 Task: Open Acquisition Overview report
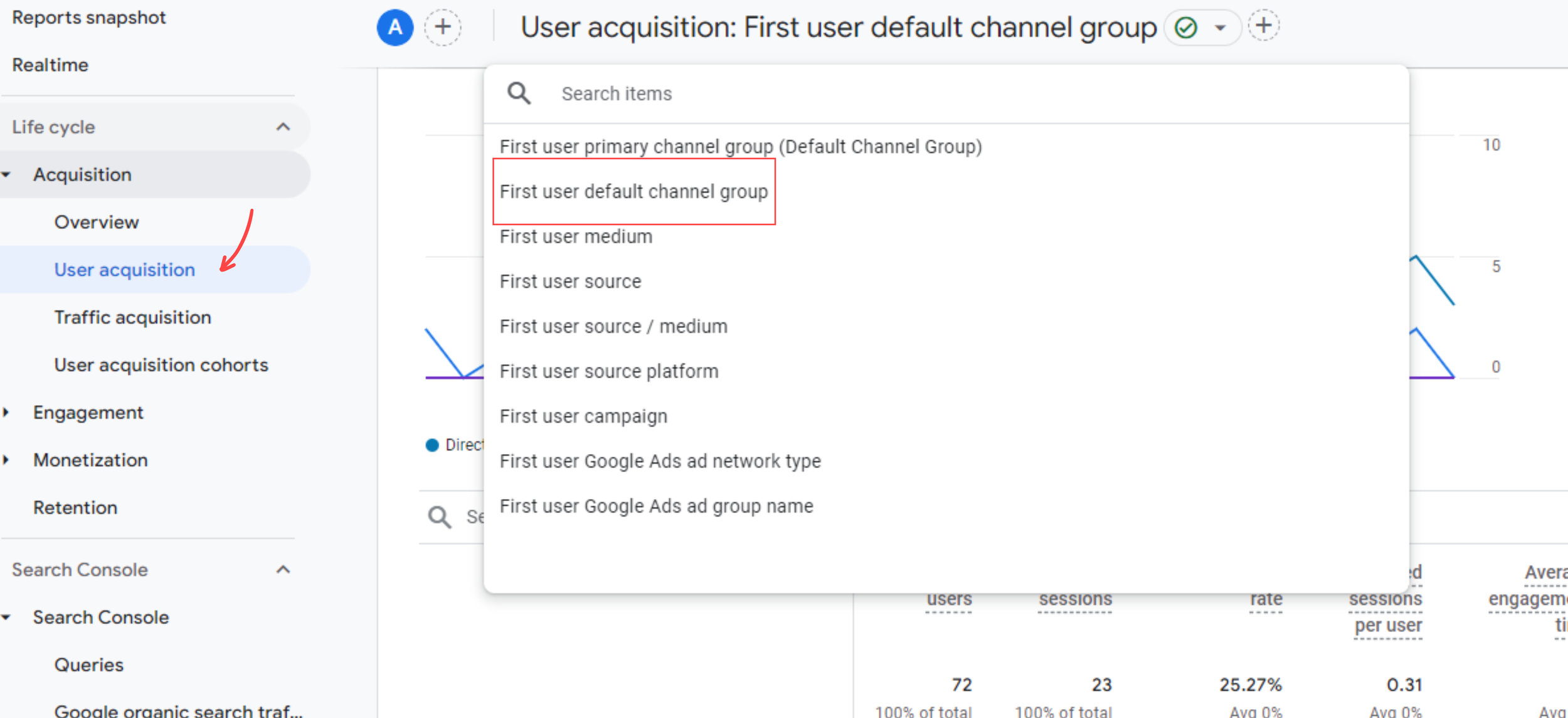(x=97, y=222)
